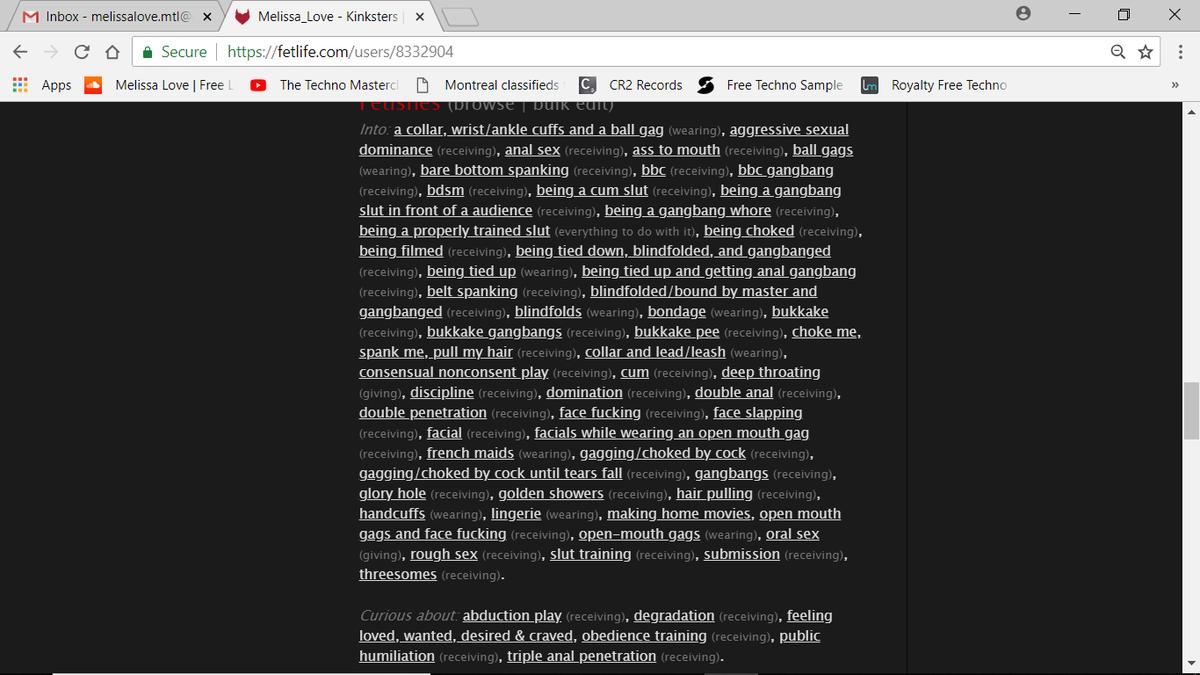
Task: Bookmark this page with the star icon
Action: 1145,52
